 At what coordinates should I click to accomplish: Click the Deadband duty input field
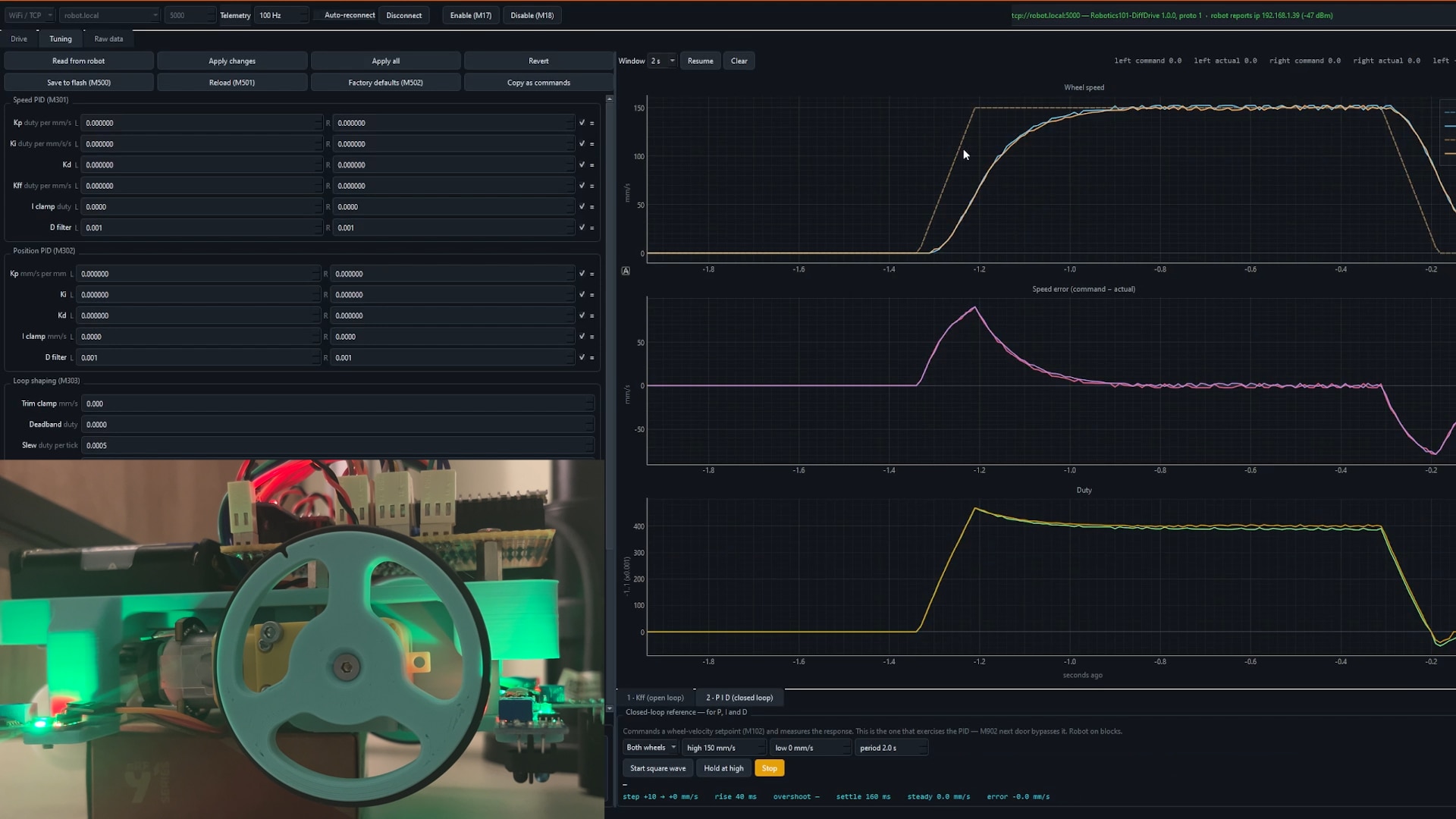pos(337,425)
